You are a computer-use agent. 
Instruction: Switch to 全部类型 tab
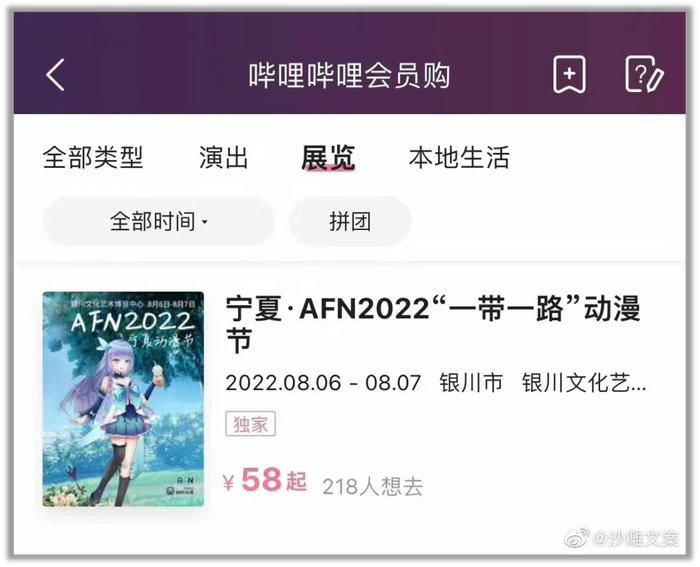93,158
